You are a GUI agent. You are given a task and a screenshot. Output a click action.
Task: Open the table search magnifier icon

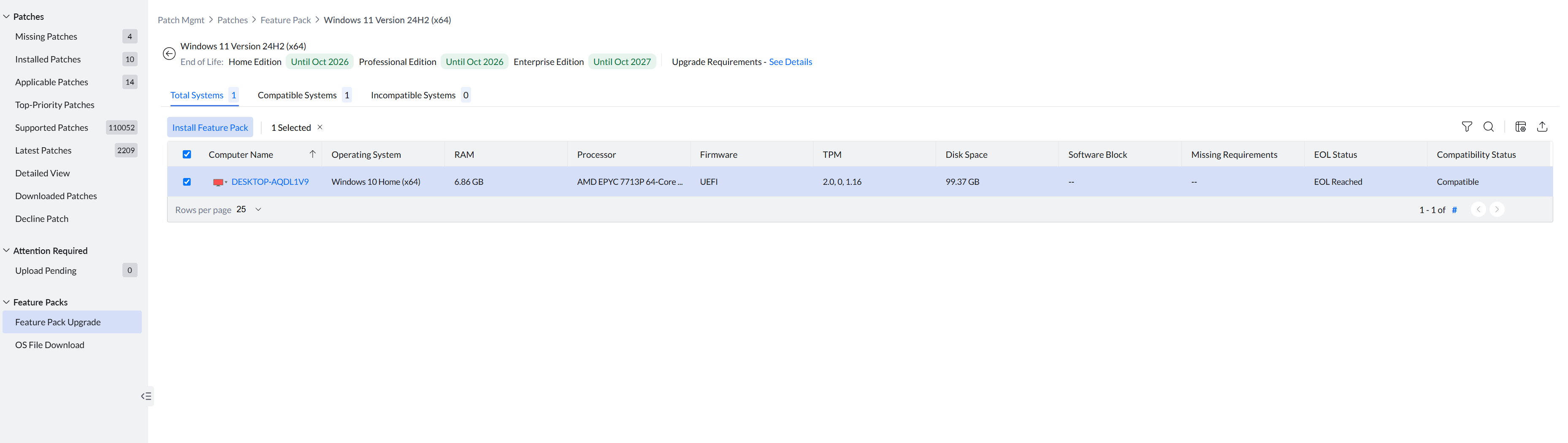tap(1488, 127)
